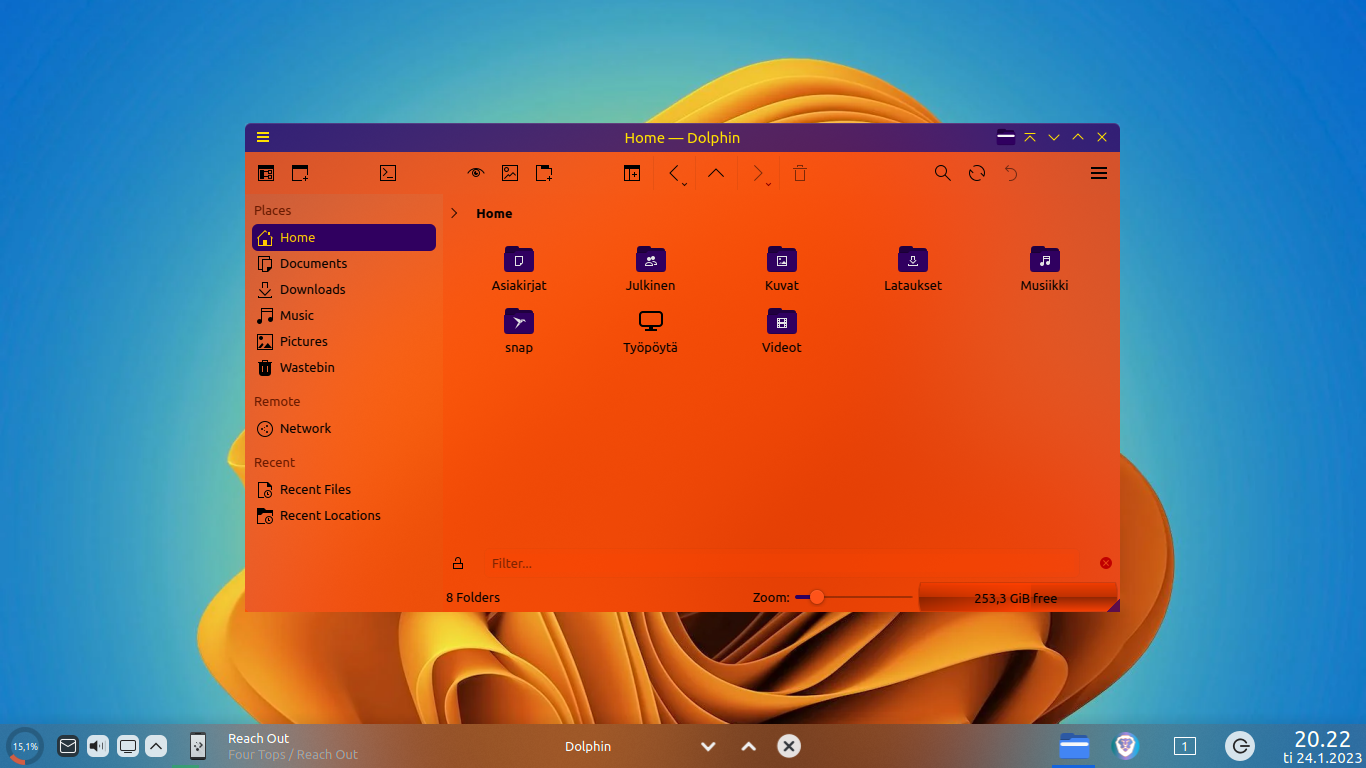The width and height of the screenshot is (1366, 768).
Task: Click the 8 Folders status text
Action: [473, 598]
